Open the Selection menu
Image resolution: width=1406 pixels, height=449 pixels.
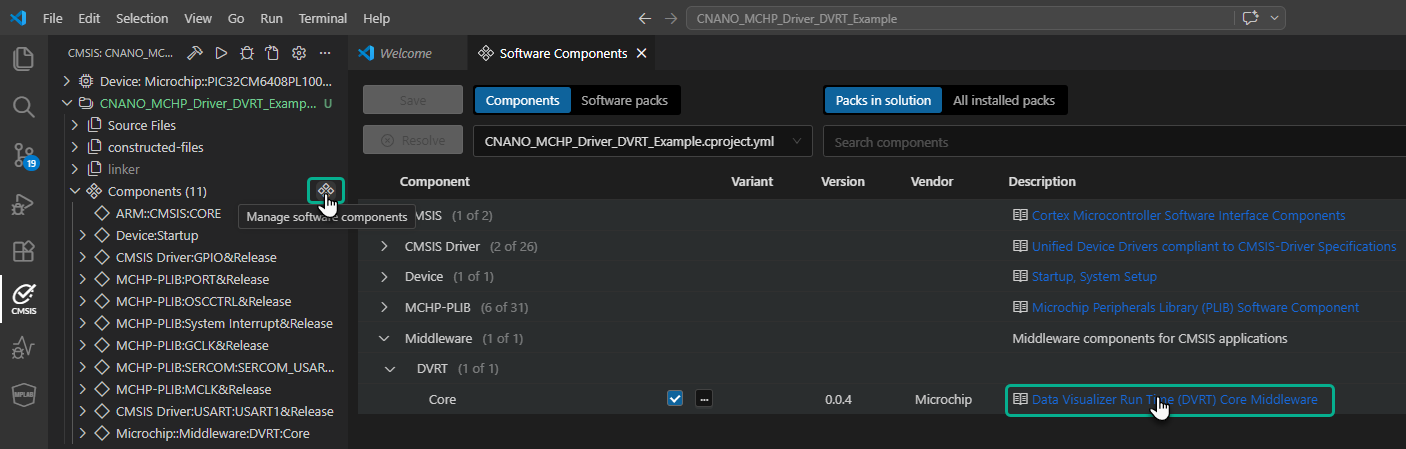click(142, 19)
